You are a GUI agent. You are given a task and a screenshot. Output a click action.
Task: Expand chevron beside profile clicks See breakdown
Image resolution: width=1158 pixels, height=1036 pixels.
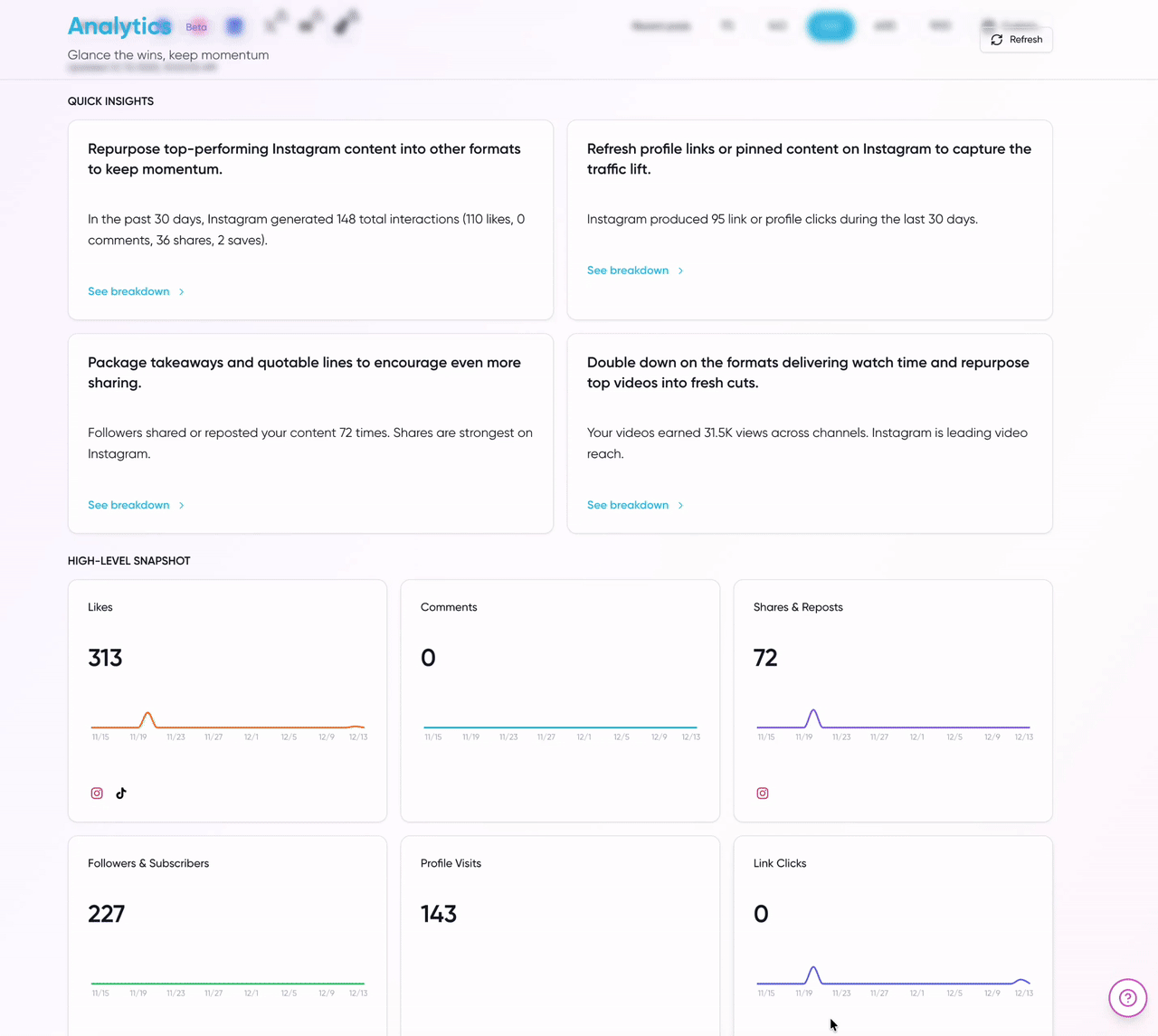point(681,271)
